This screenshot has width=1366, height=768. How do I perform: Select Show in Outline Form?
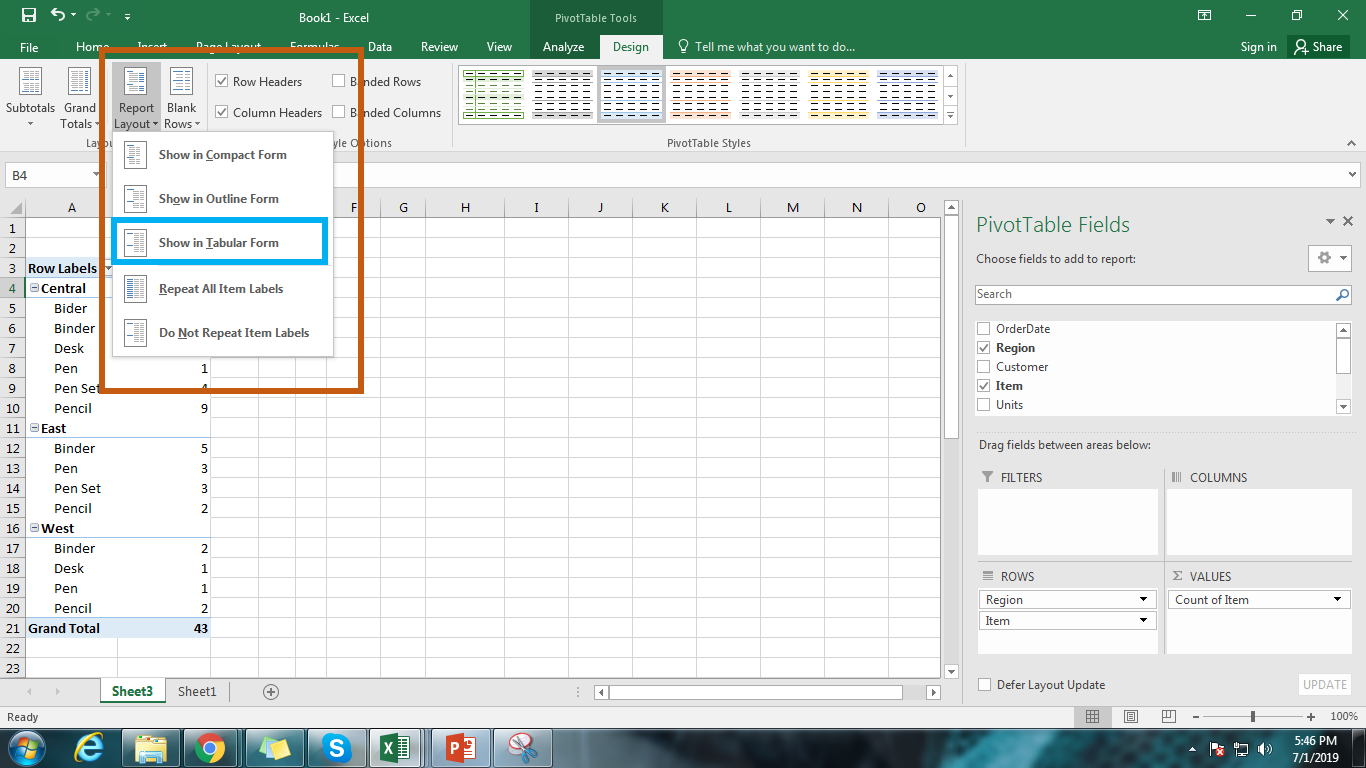tap(219, 199)
